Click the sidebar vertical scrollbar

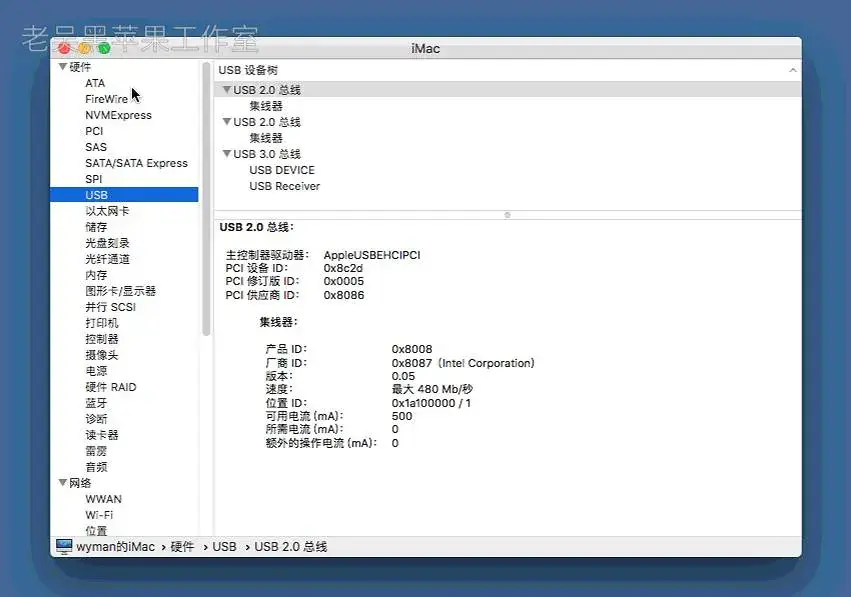pos(206,199)
